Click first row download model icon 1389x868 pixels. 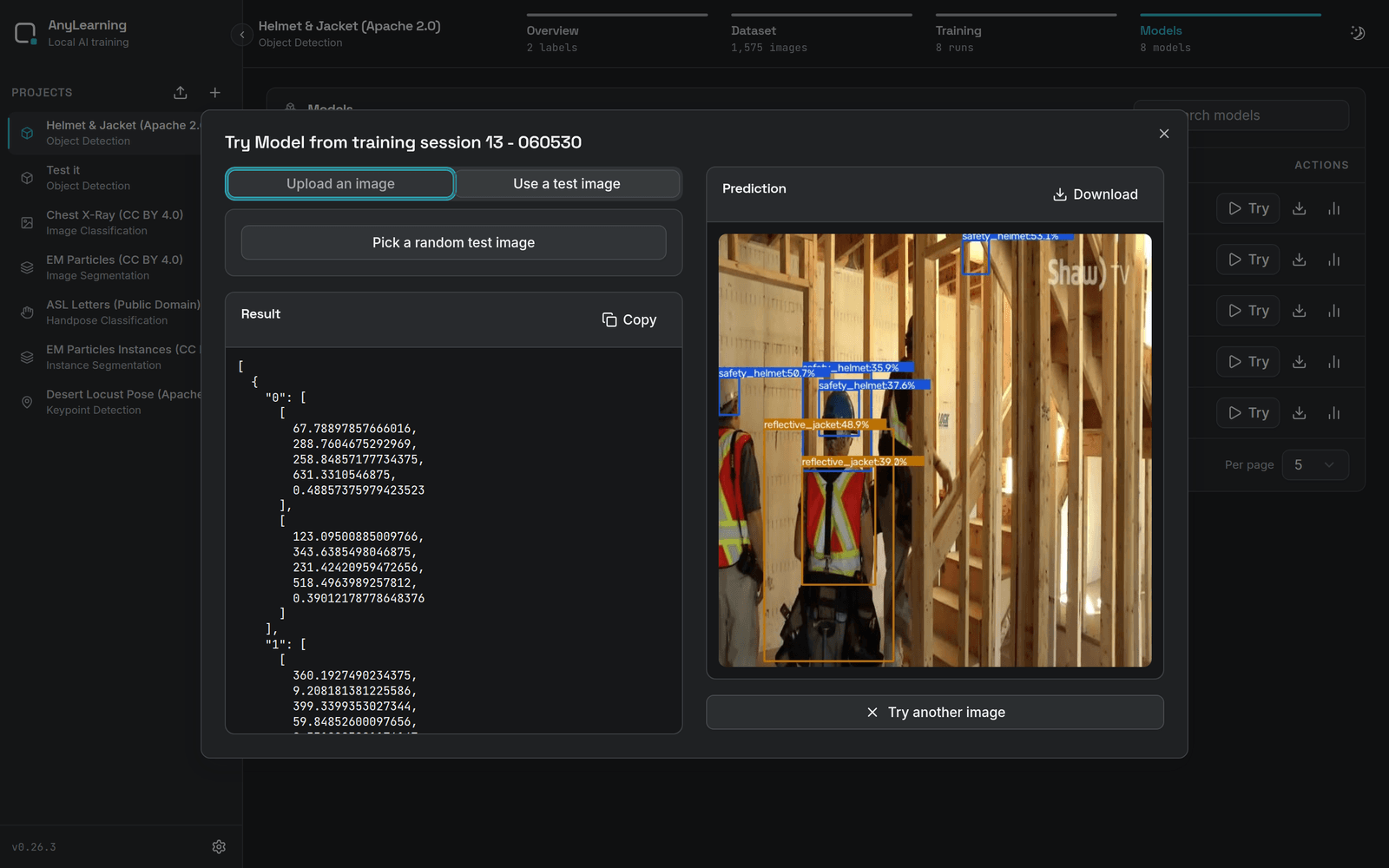1300,208
